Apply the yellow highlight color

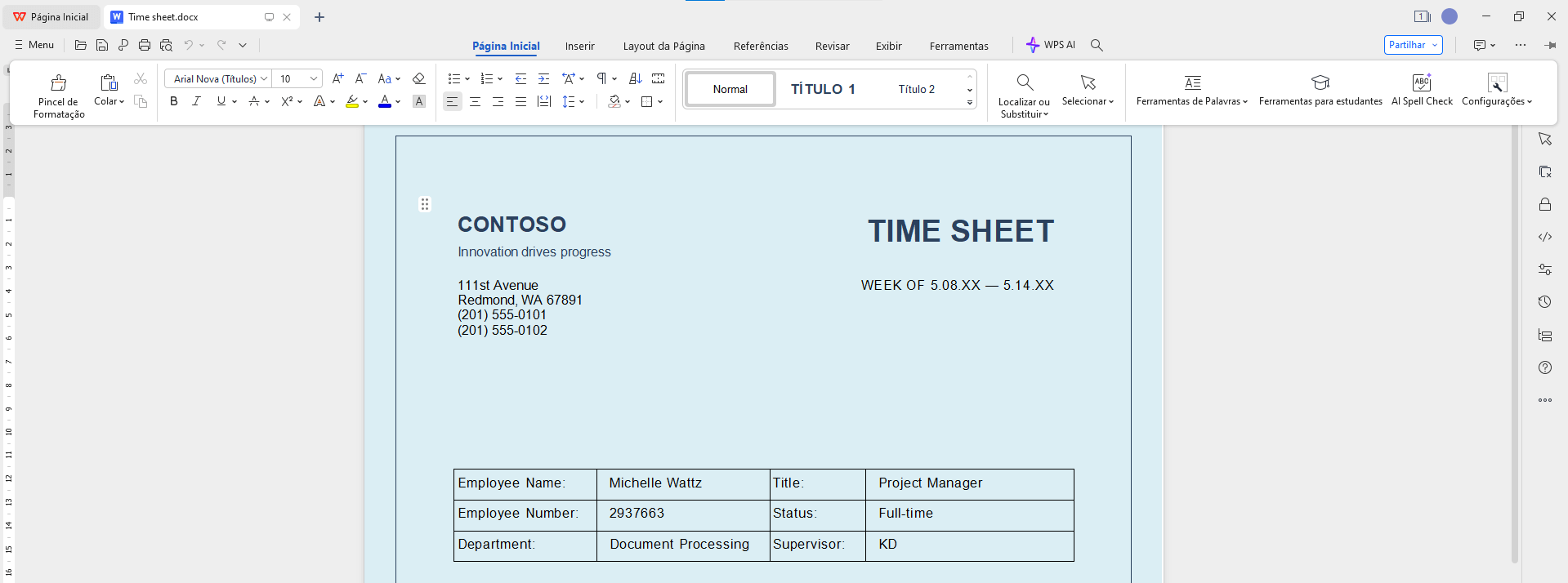tap(352, 101)
